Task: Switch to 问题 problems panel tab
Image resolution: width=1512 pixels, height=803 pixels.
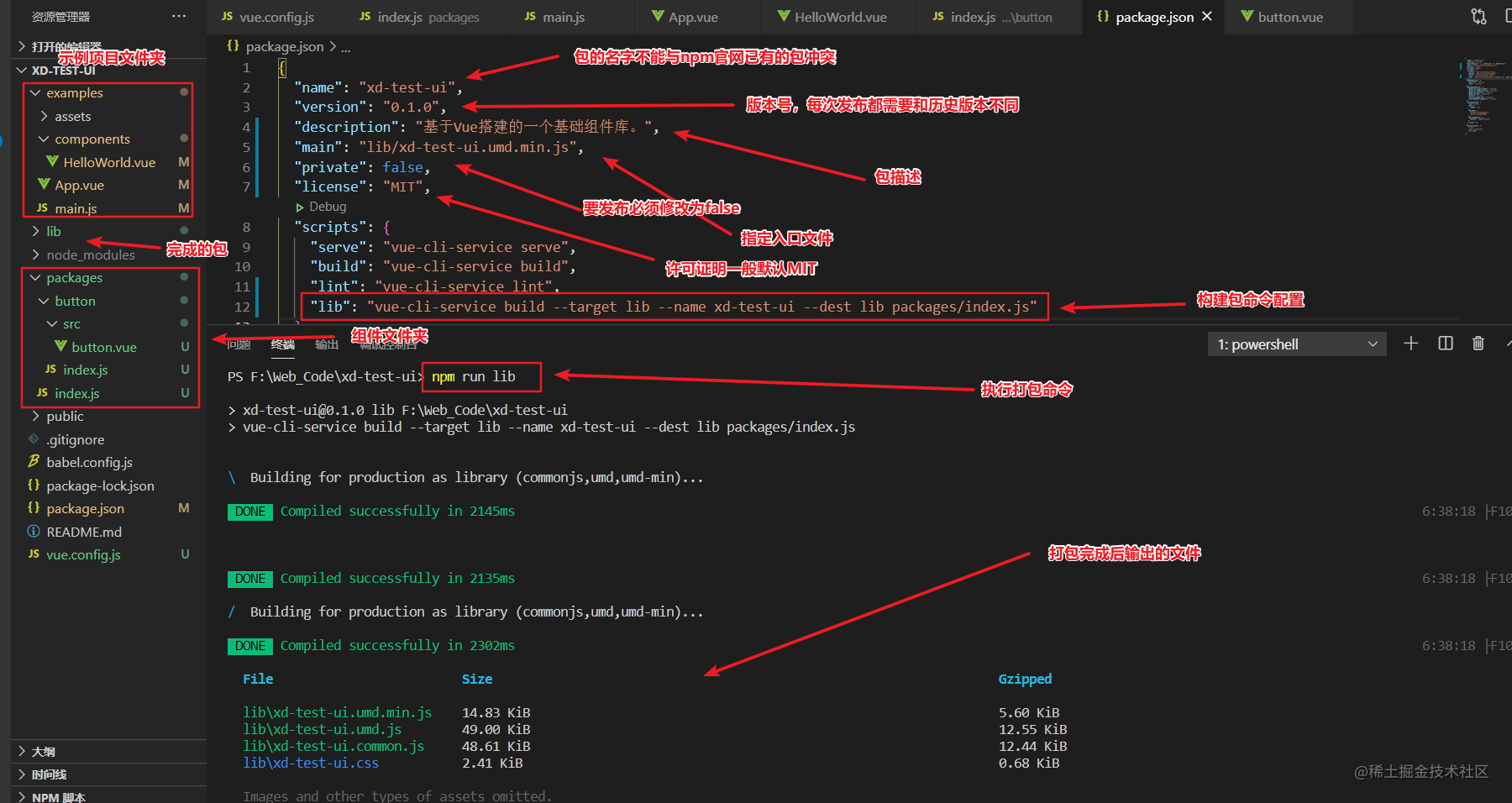Action: click(x=239, y=344)
